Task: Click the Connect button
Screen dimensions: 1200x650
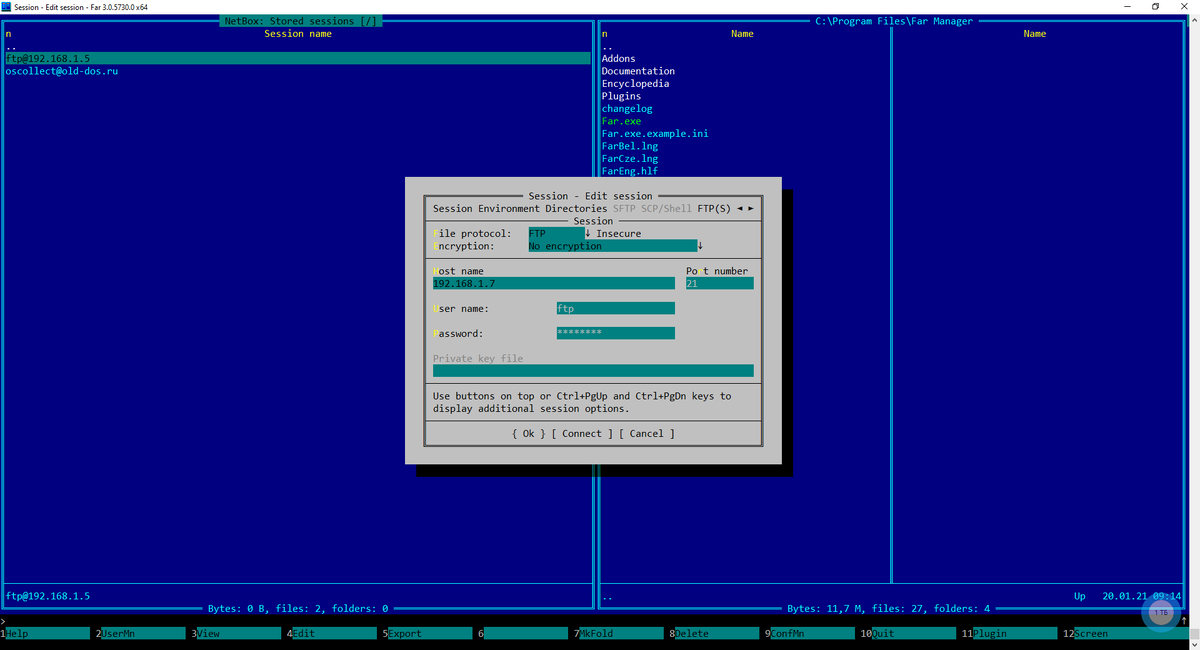Action: (x=581, y=434)
